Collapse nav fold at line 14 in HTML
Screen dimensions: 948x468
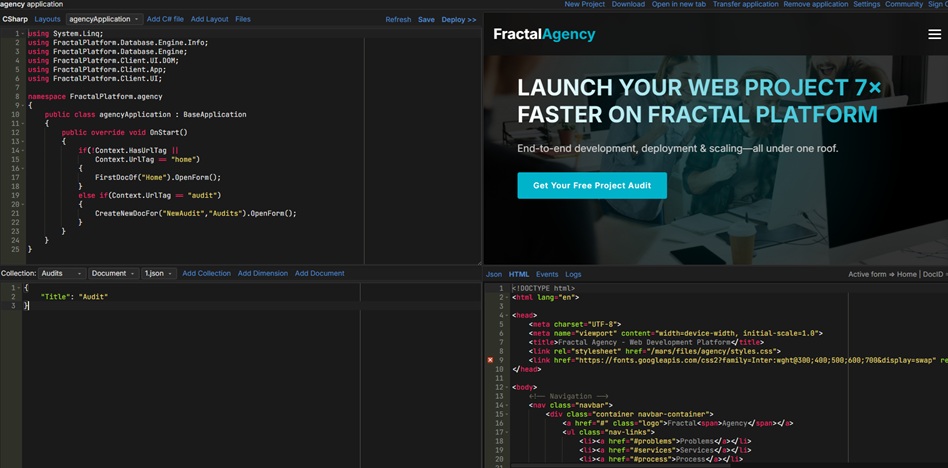[507, 405]
